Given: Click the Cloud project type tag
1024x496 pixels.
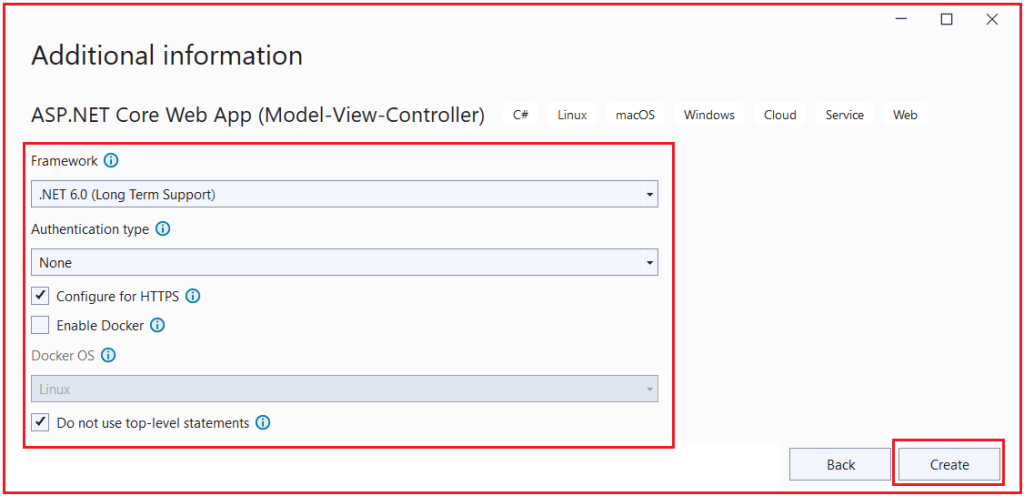Looking at the screenshot, I should point(780,115).
